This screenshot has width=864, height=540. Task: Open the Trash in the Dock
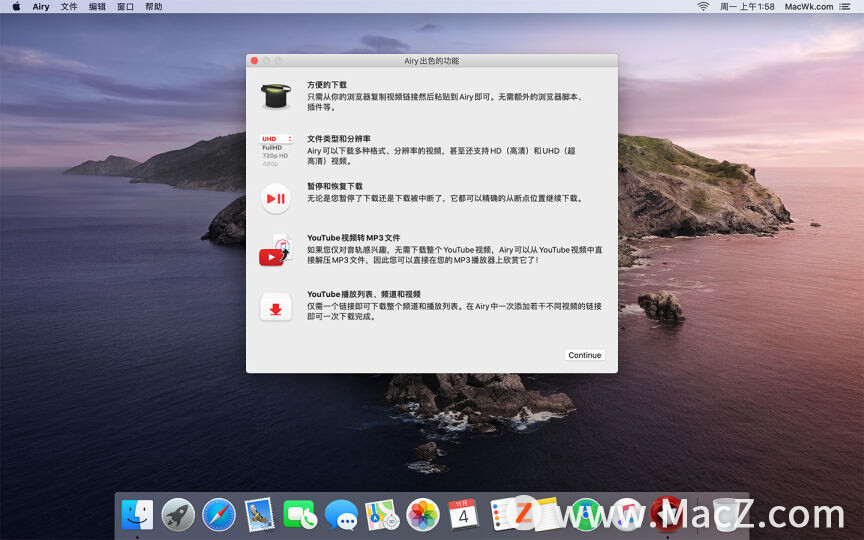[x=726, y=515]
